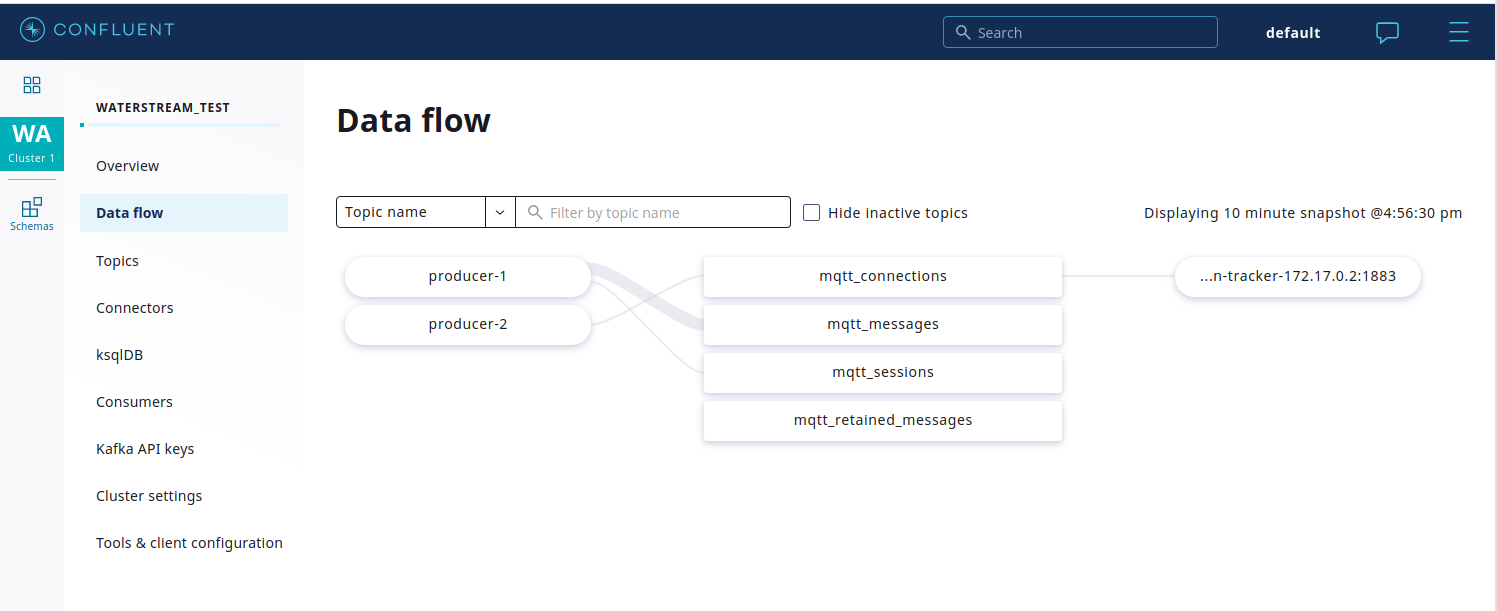The height and width of the screenshot is (611, 1497).
Task: Click the mqtt_messages topic node
Action: (883, 325)
